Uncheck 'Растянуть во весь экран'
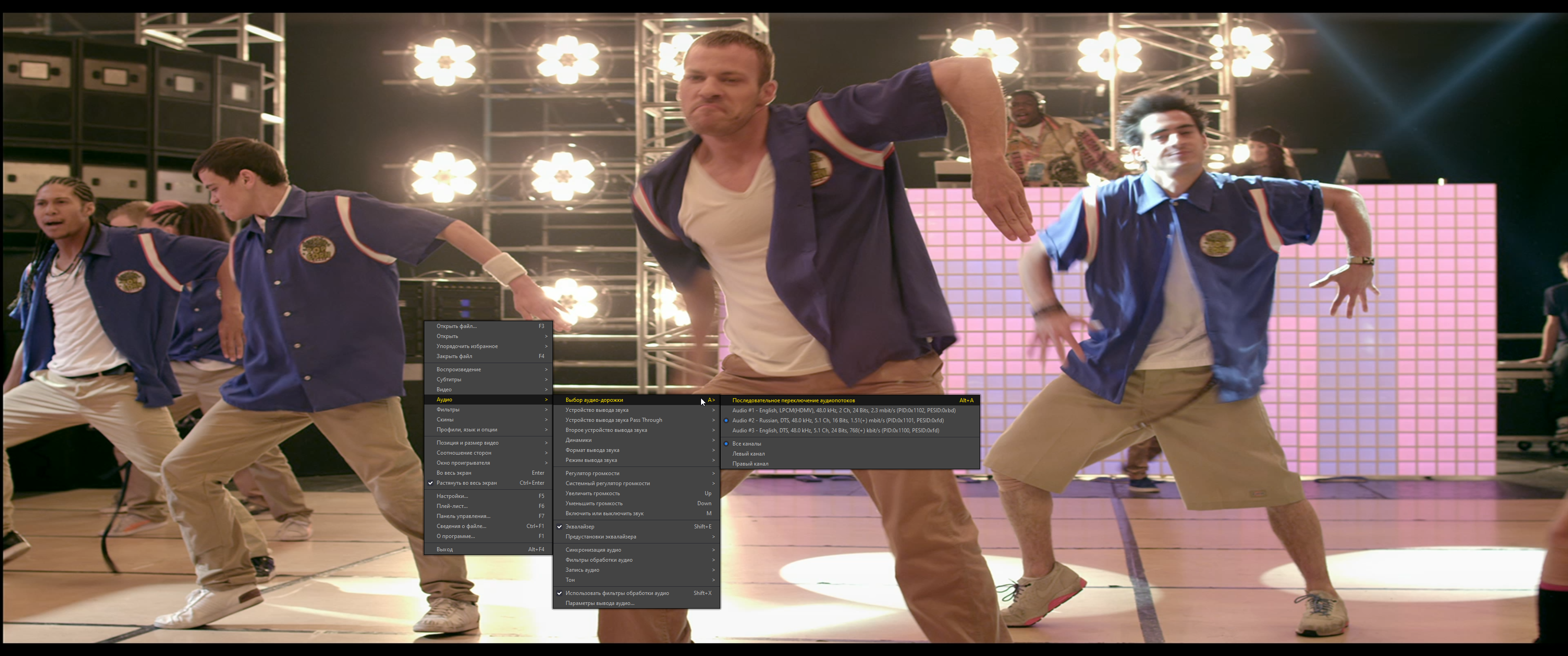 click(466, 482)
